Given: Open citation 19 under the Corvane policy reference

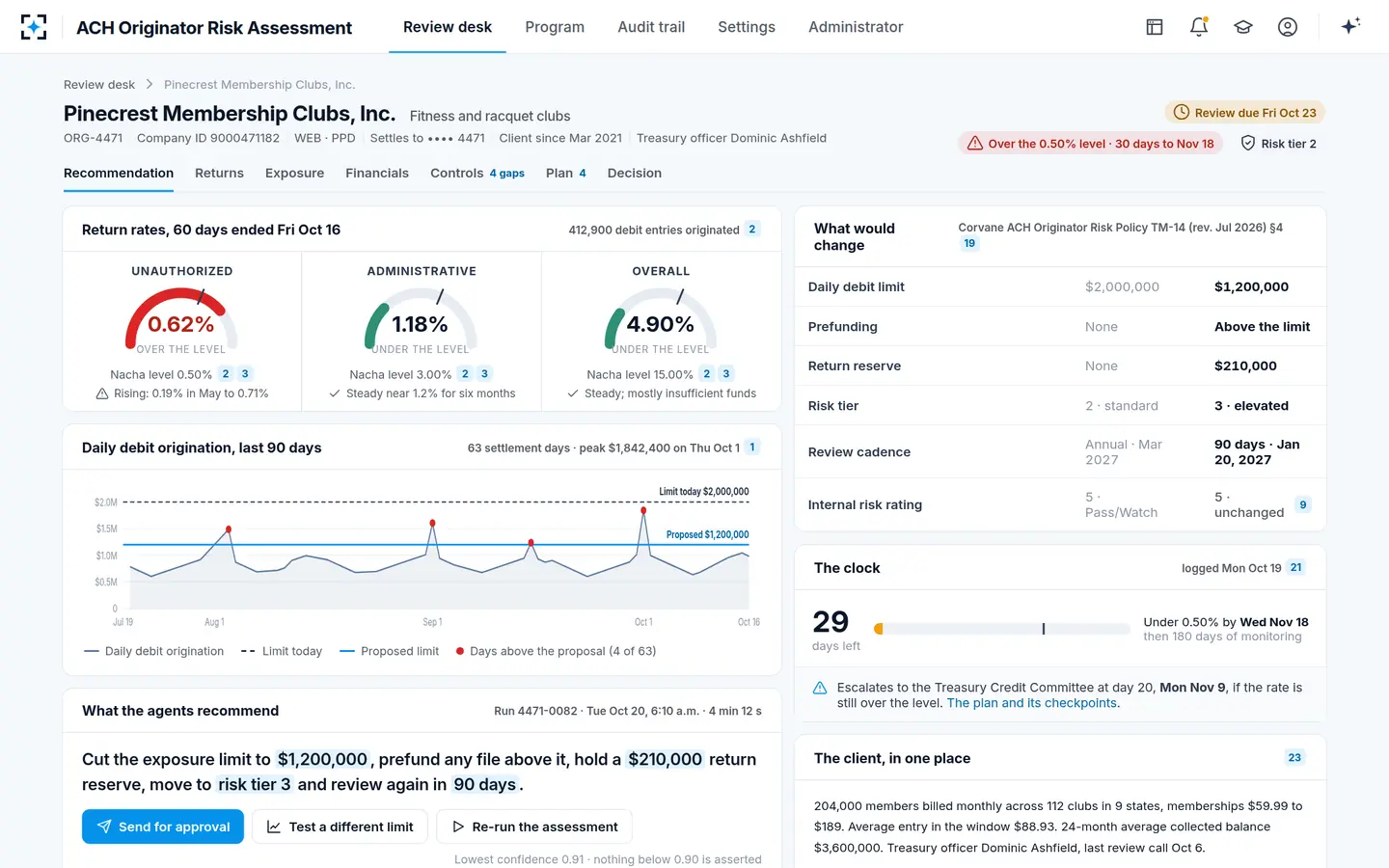Looking at the screenshot, I should tap(969, 244).
